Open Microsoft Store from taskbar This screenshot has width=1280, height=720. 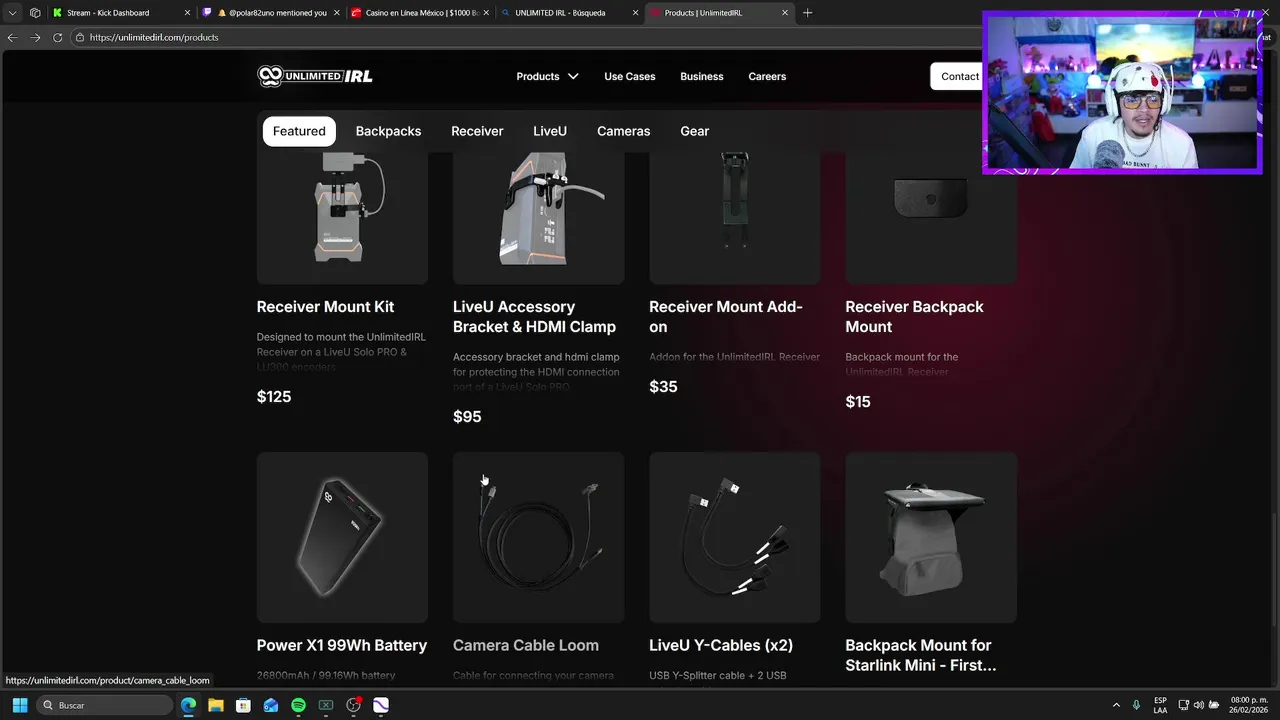click(243, 705)
